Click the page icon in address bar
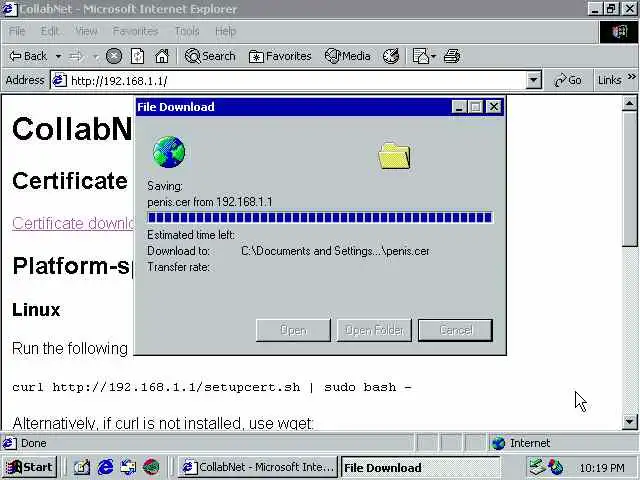Image resolution: width=640 pixels, height=480 pixels. (59, 80)
